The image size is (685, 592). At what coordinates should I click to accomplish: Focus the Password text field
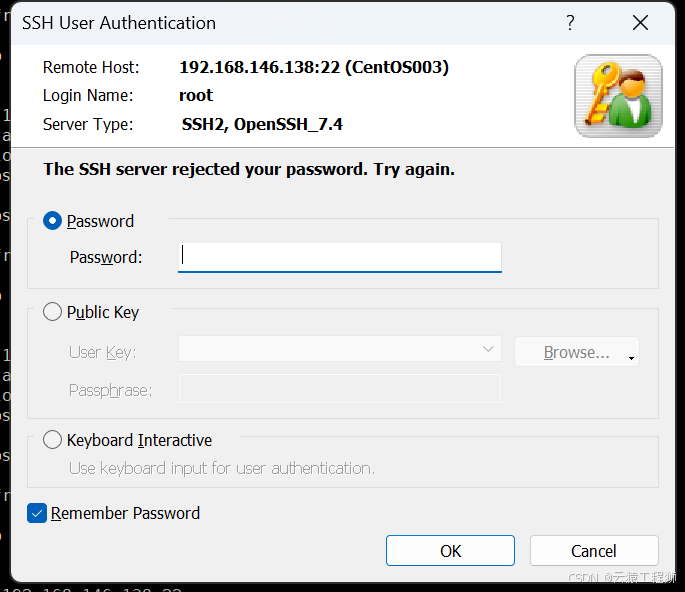[339, 257]
